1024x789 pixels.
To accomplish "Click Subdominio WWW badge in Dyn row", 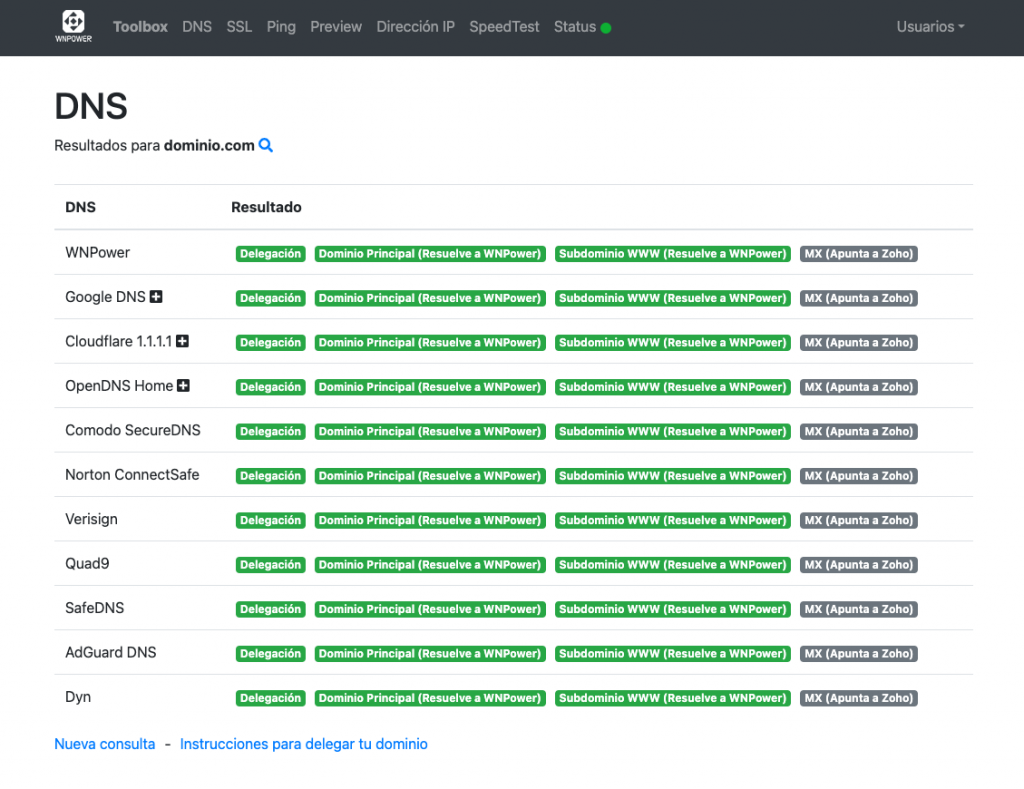I will pyautogui.click(x=673, y=698).
